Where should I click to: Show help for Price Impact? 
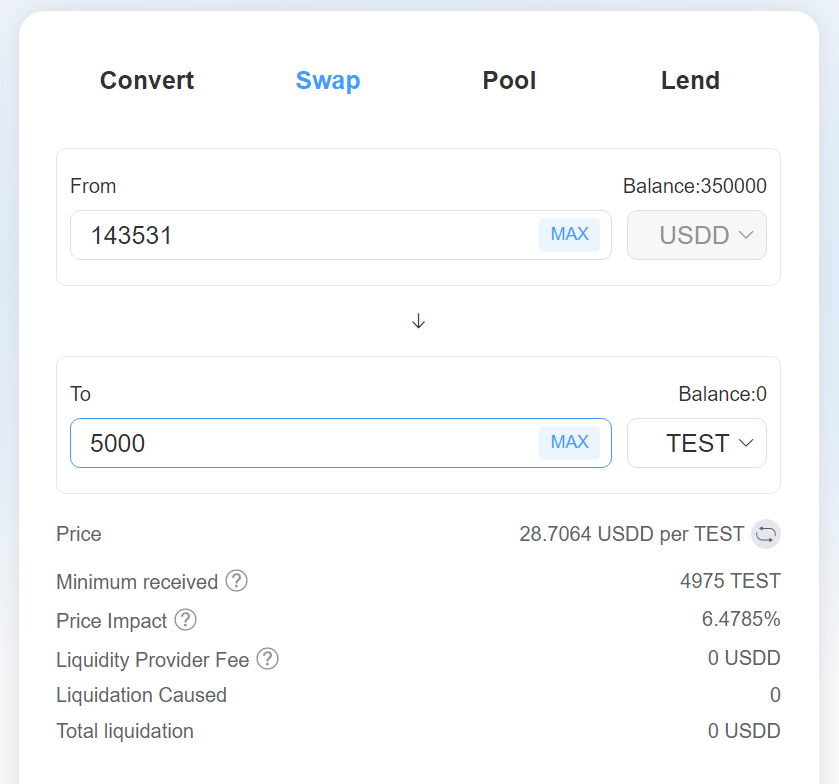(186, 620)
